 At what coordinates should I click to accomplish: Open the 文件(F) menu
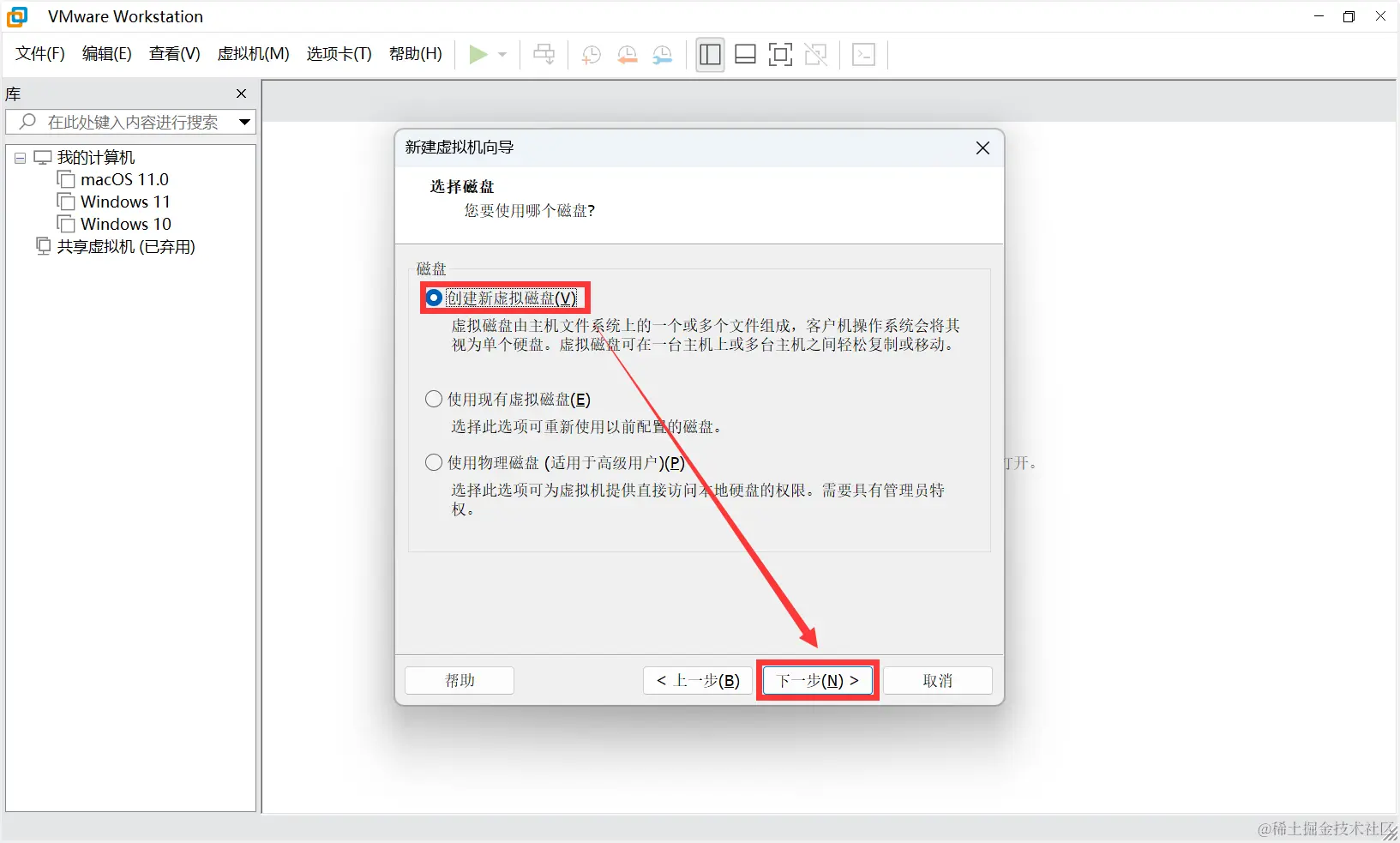(40, 54)
